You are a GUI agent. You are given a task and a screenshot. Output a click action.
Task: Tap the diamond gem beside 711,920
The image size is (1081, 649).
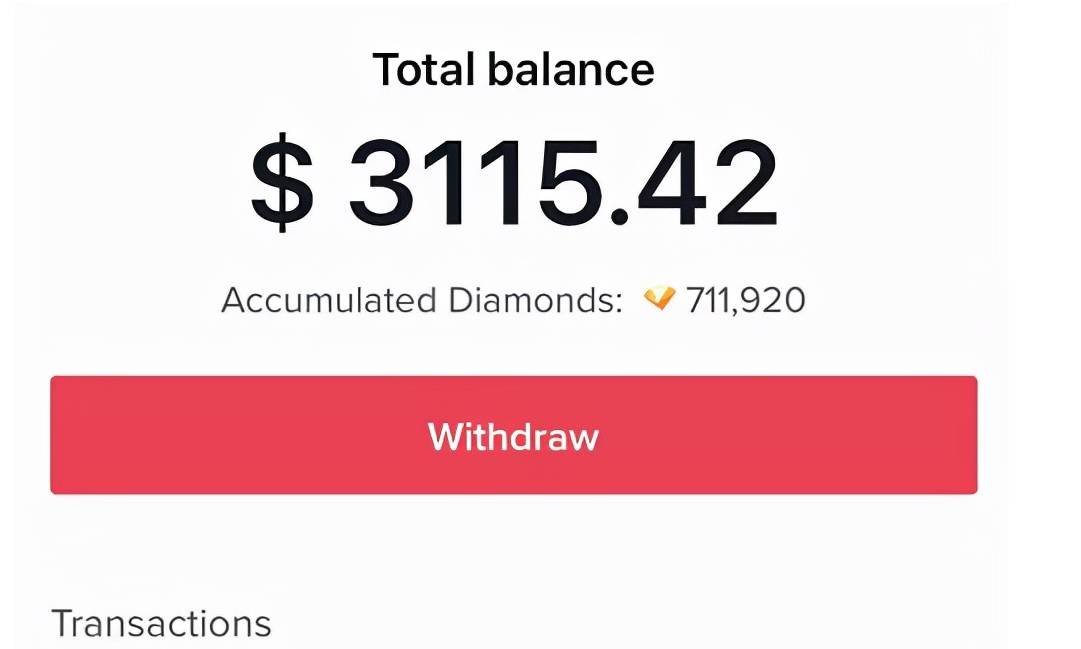click(660, 298)
